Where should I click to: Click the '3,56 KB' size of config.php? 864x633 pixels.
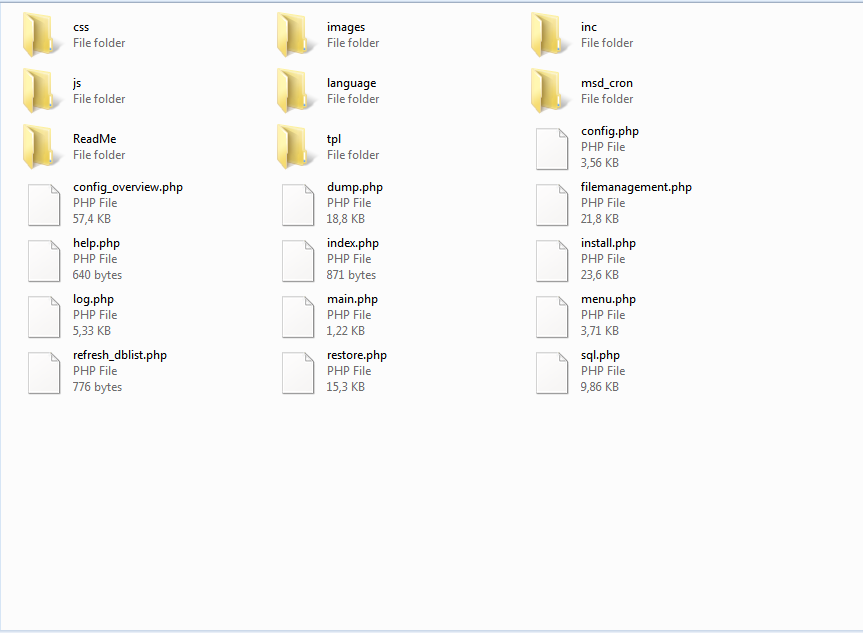coord(600,163)
